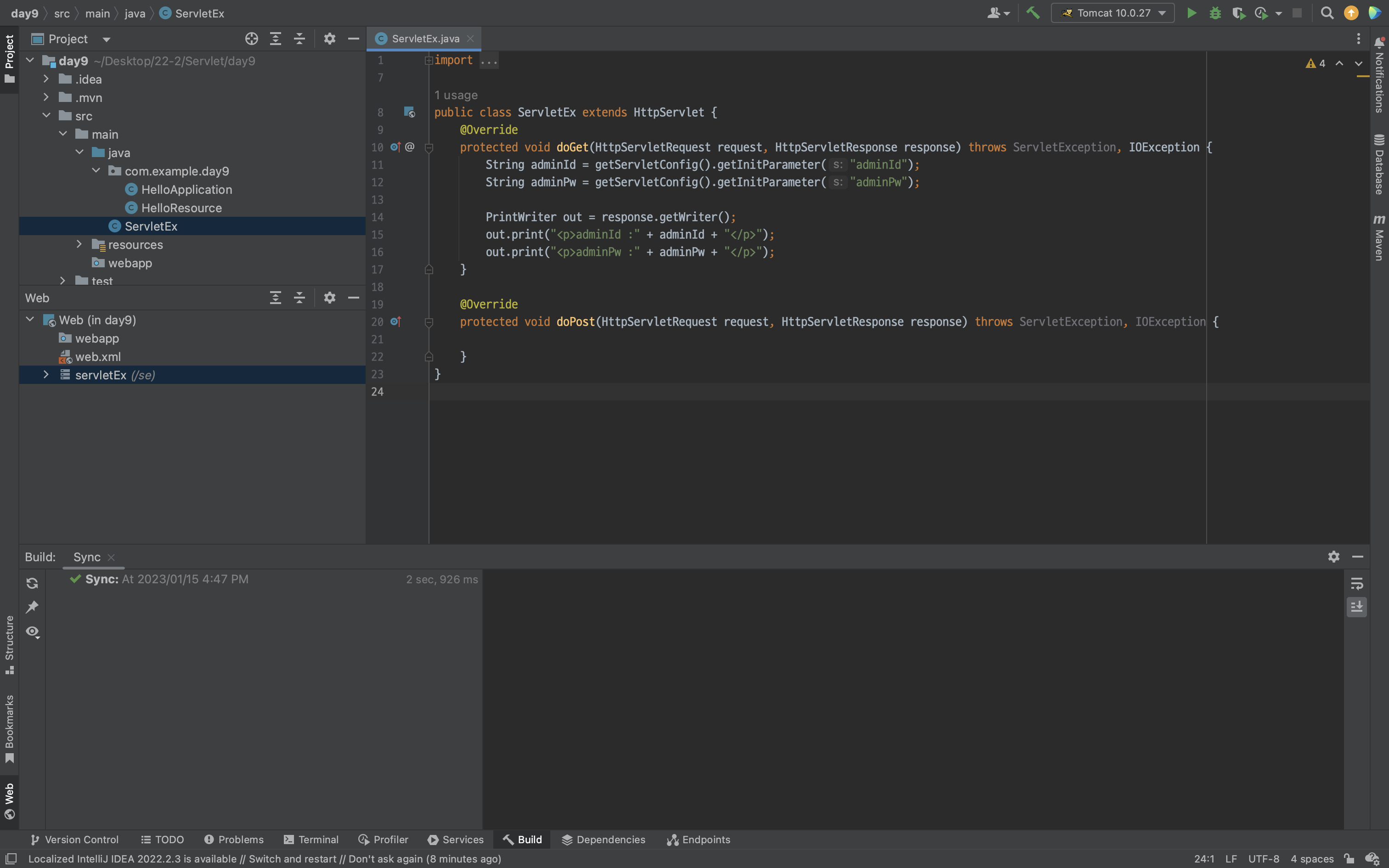The width and height of the screenshot is (1389, 868).
Task: Open HelloResource class in project tree
Action: (x=181, y=208)
